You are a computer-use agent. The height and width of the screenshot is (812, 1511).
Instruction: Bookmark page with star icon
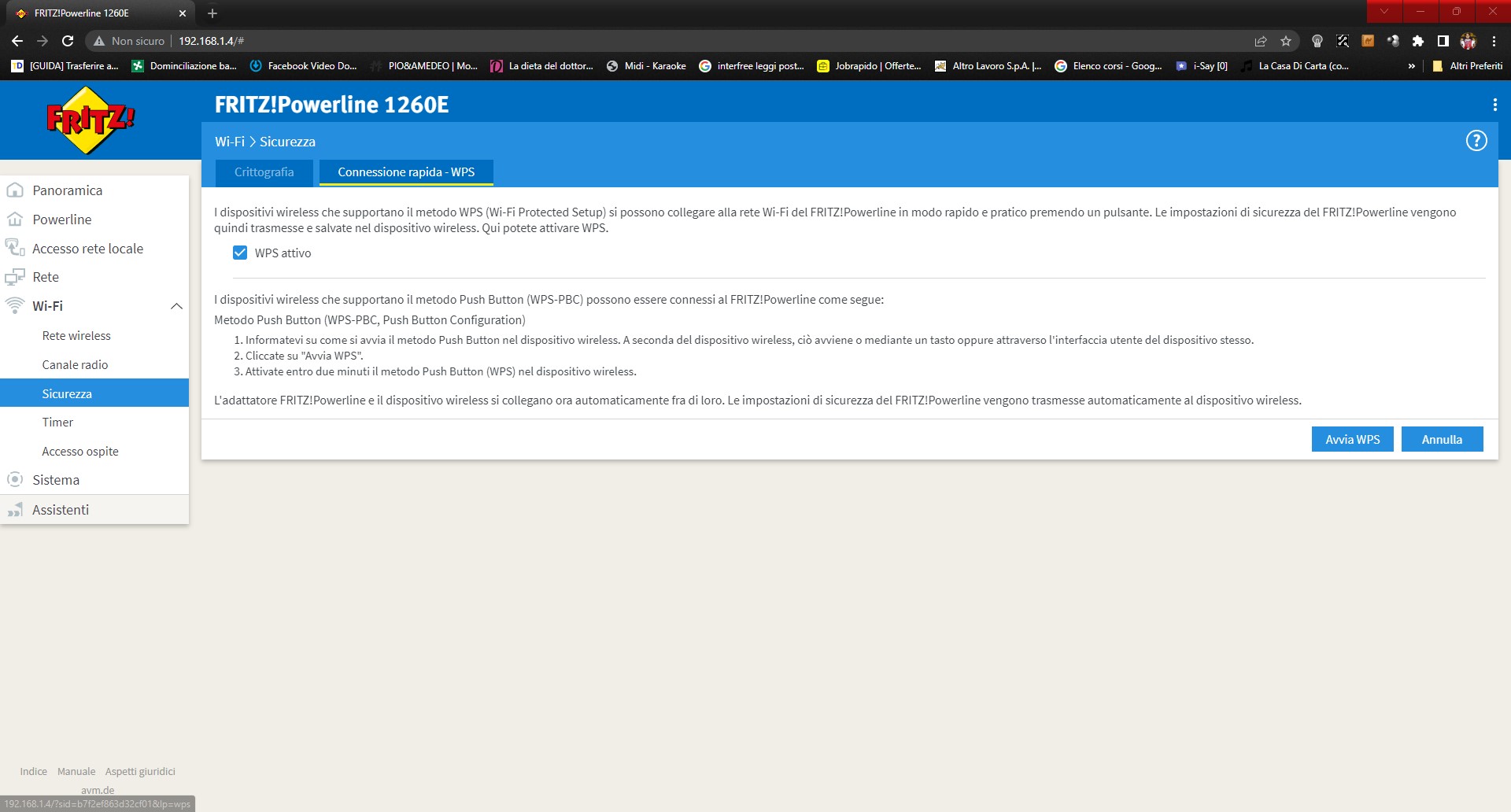(x=1286, y=41)
